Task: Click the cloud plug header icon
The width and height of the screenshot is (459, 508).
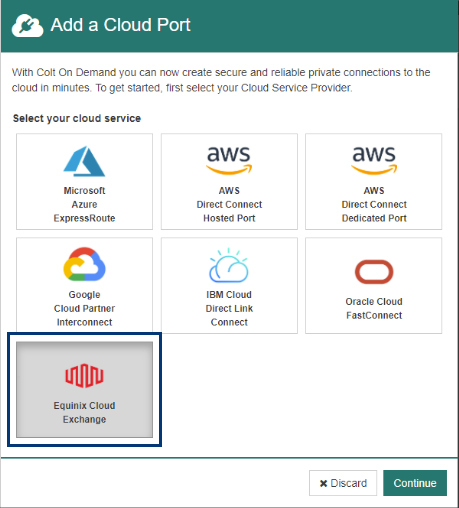Action: click(x=27, y=26)
